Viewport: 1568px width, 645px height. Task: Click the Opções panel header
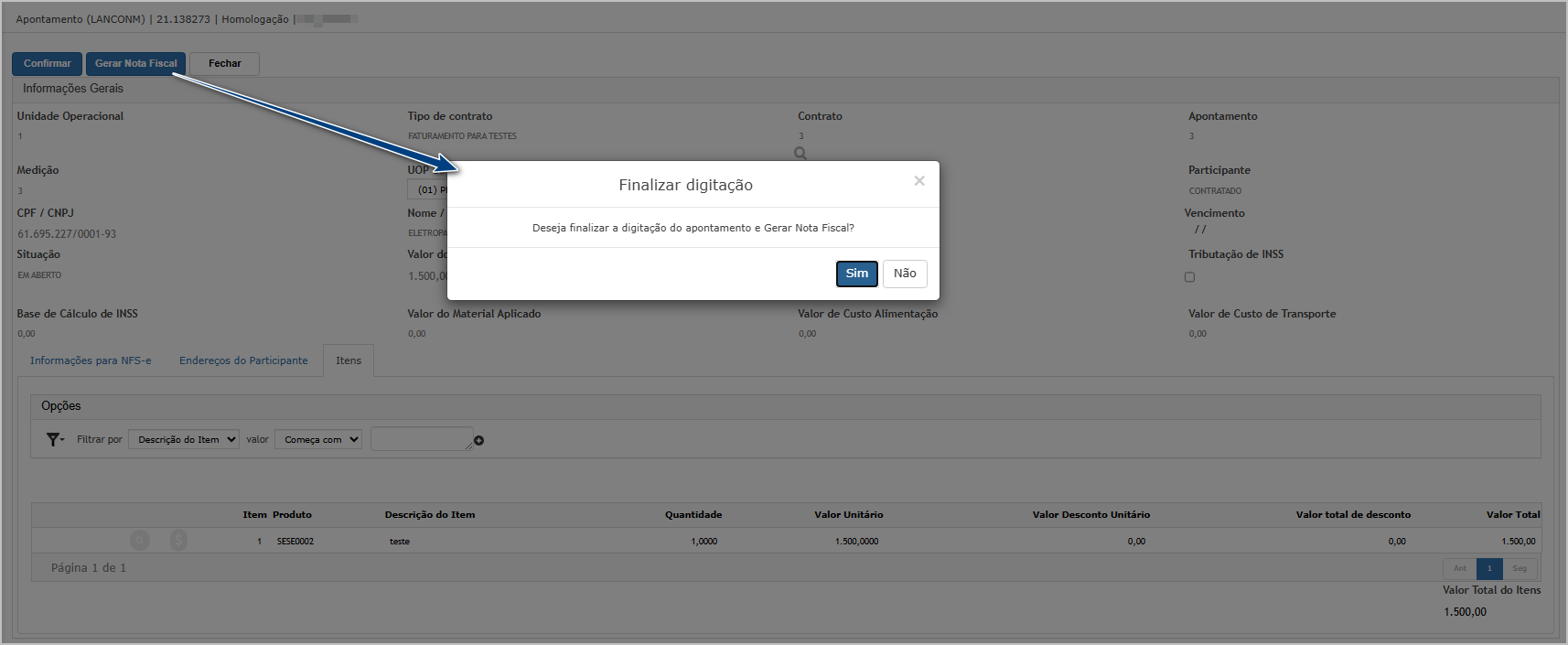click(x=786, y=406)
